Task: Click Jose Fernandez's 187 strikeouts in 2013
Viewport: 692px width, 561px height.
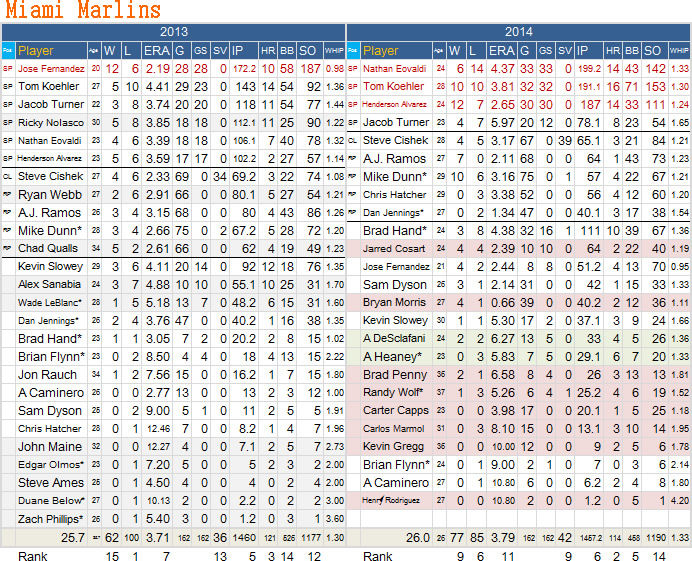Action: (x=310, y=69)
